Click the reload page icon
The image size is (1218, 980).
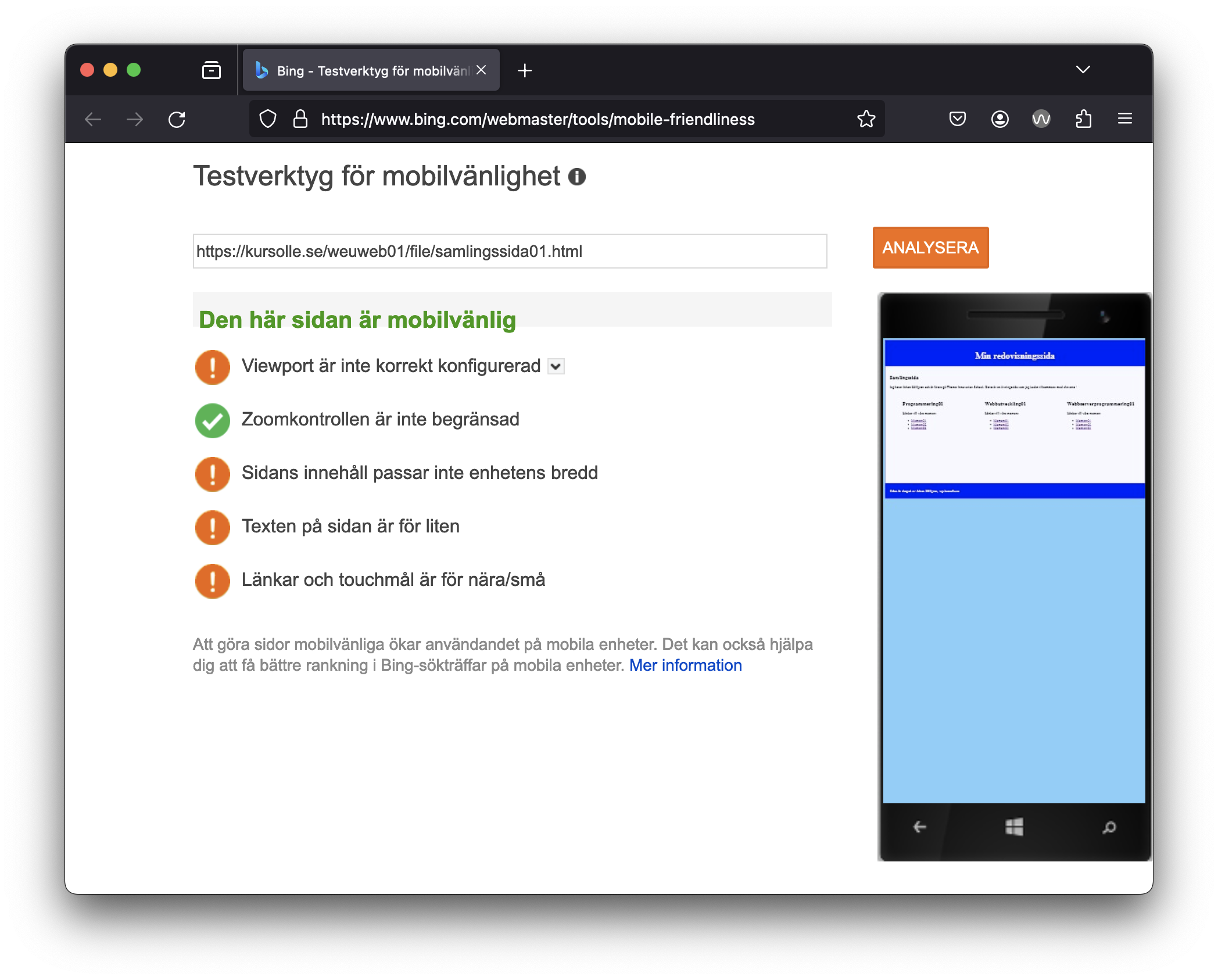pyautogui.click(x=177, y=120)
